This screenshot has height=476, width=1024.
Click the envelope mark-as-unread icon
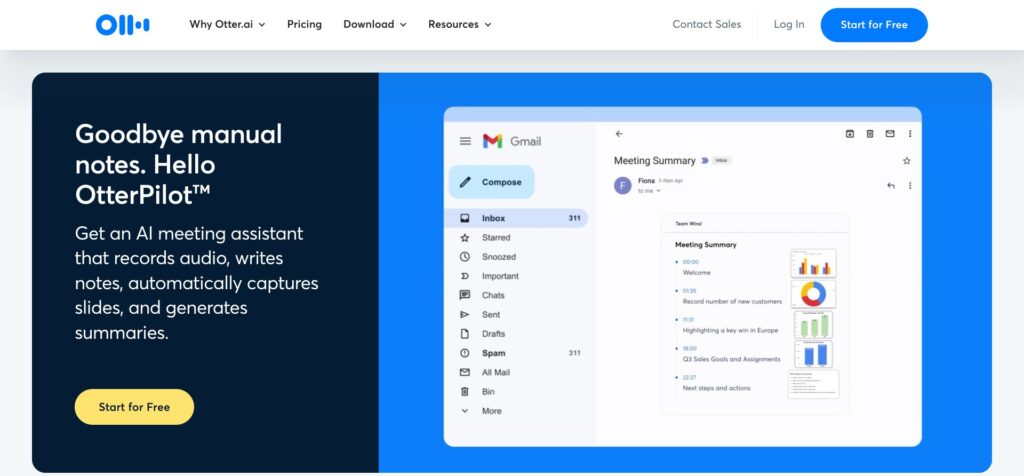[890, 134]
